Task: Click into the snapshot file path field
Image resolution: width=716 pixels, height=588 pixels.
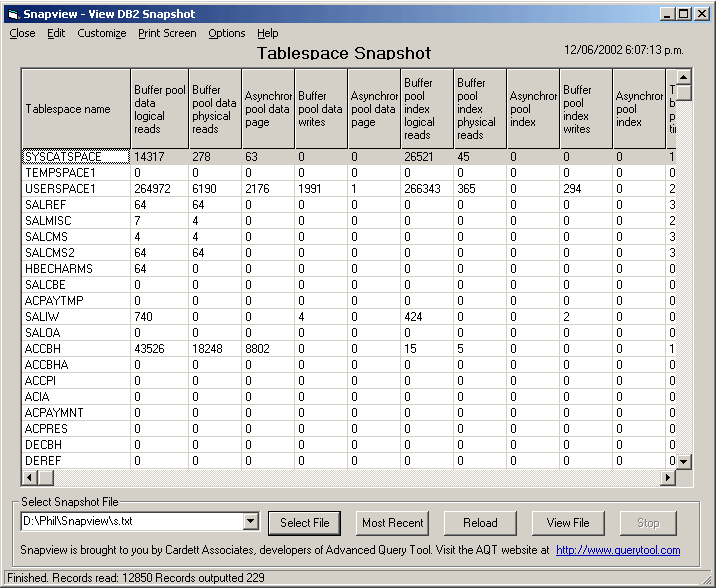Action: (x=132, y=521)
